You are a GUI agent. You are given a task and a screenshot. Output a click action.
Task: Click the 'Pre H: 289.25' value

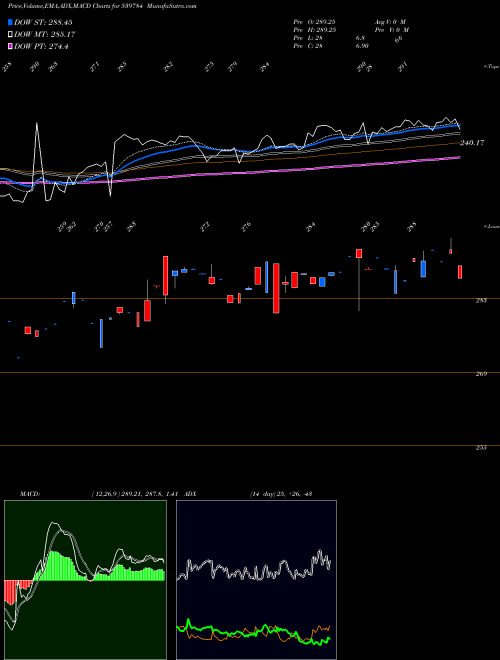pos(314,30)
